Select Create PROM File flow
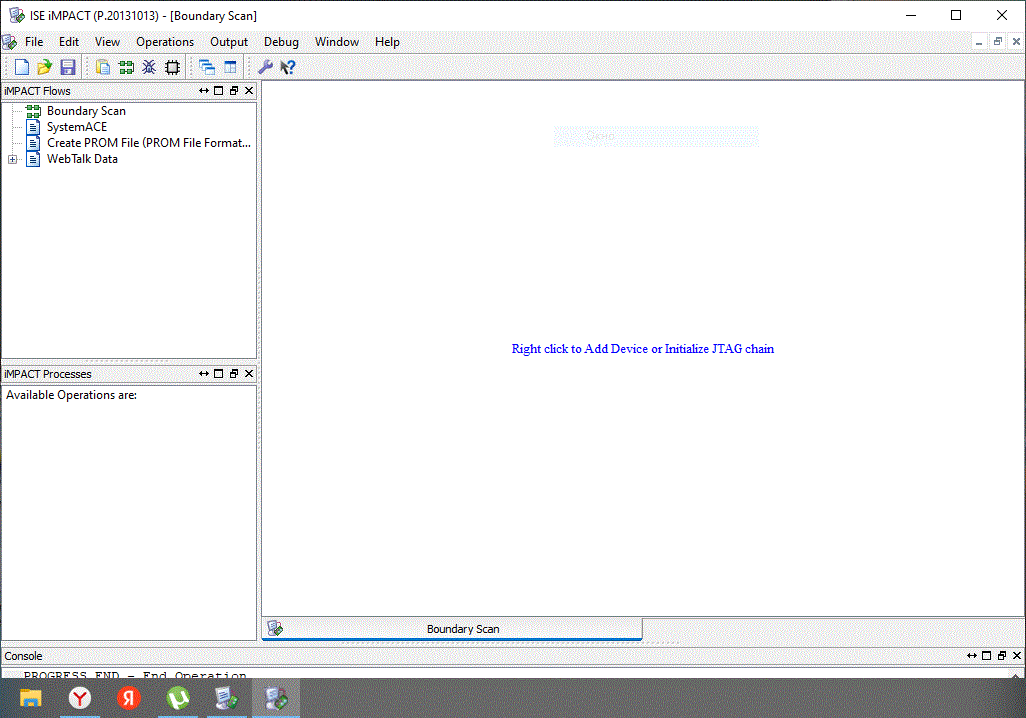Viewport: 1026px width, 718px height. click(x=148, y=143)
